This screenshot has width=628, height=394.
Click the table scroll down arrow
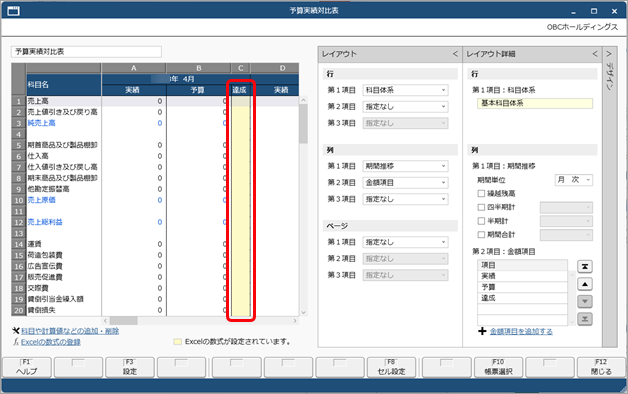point(303,313)
